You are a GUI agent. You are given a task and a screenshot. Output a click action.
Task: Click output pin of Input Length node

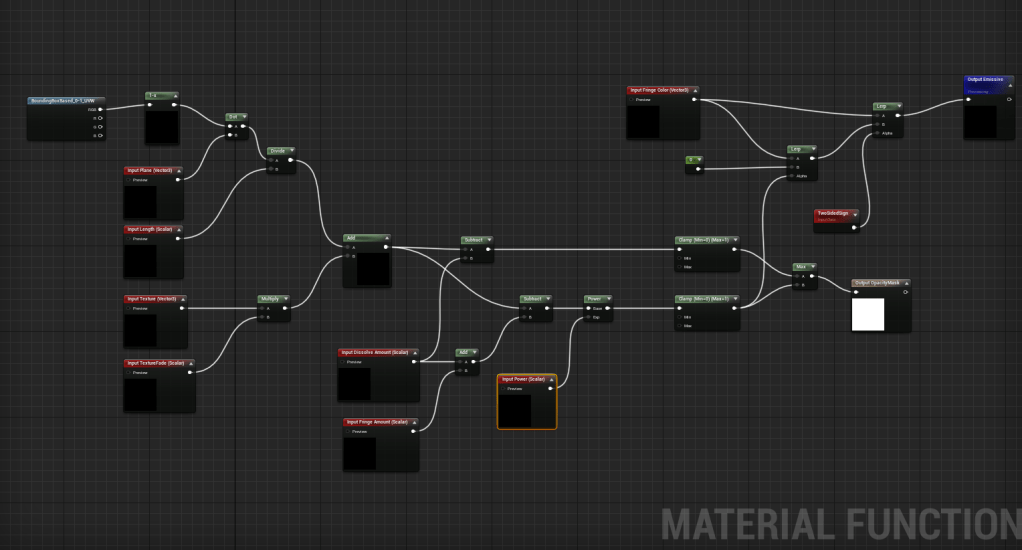pyautogui.click(x=178, y=239)
